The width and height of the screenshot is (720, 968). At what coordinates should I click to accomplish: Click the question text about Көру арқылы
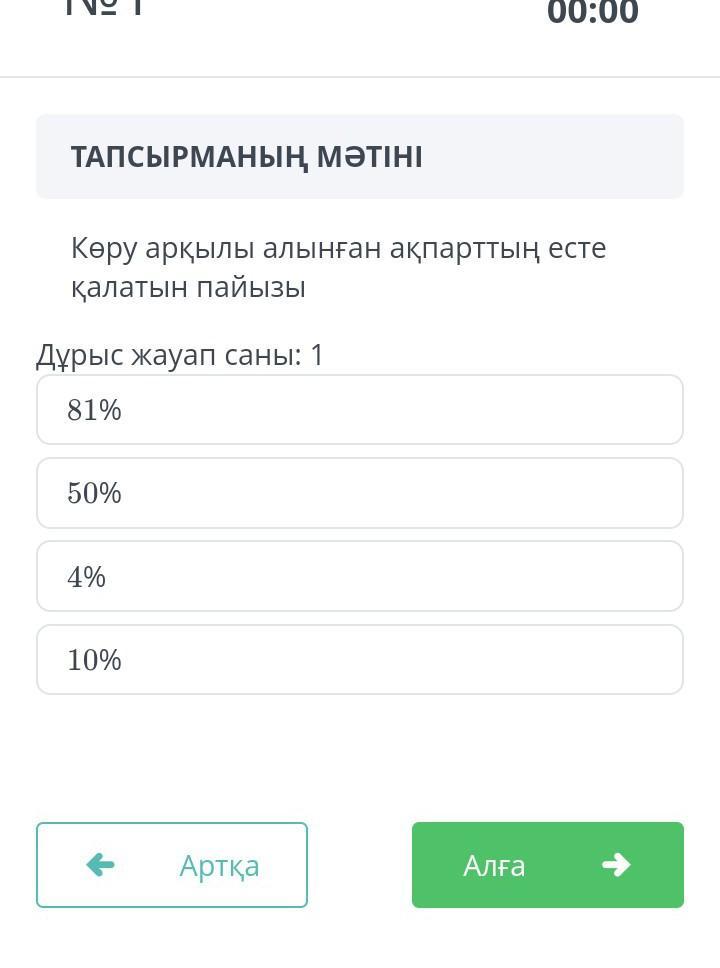pyautogui.click(x=338, y=248)
